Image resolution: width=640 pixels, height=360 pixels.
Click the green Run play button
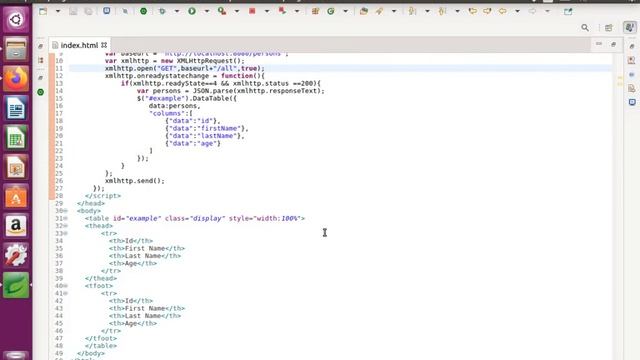(192, 11)
